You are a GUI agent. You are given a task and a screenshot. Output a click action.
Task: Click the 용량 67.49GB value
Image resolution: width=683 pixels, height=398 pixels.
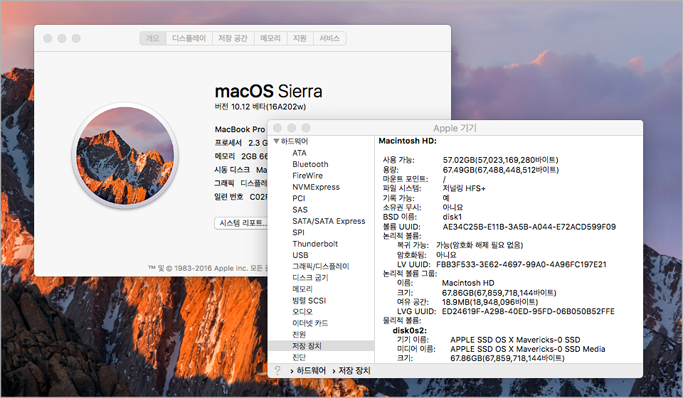(500, 169)
